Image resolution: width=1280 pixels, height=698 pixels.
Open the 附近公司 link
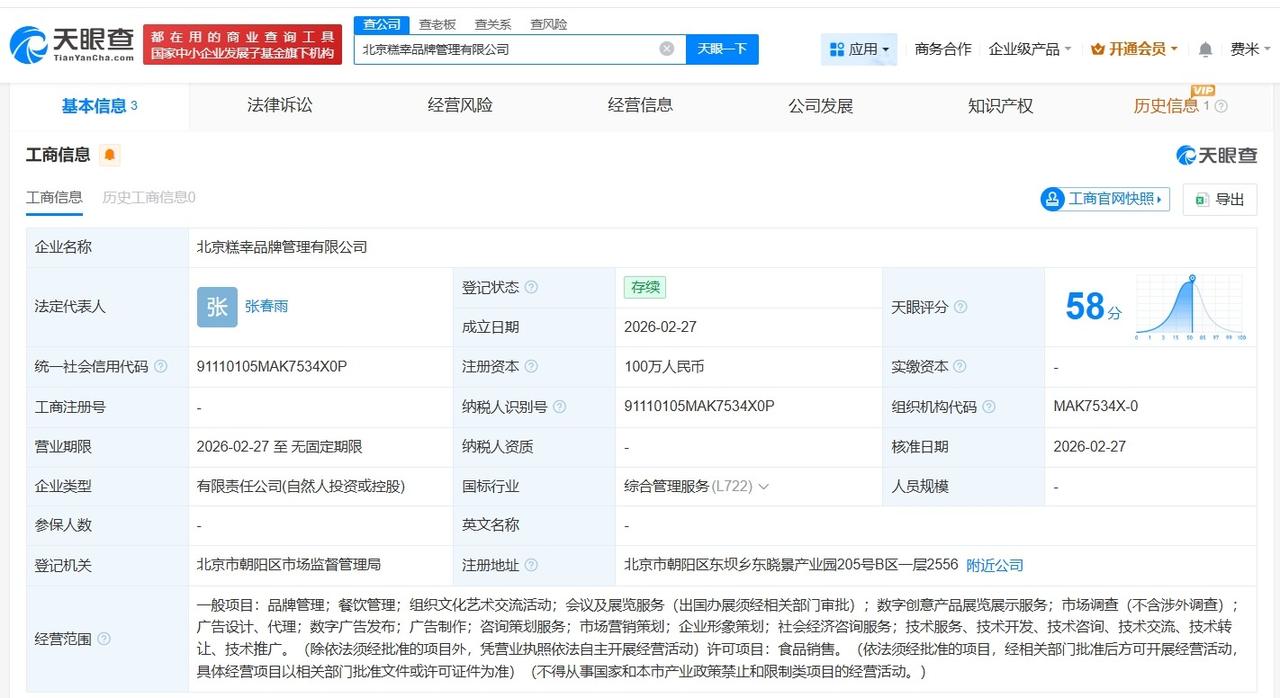pos(994,565)
